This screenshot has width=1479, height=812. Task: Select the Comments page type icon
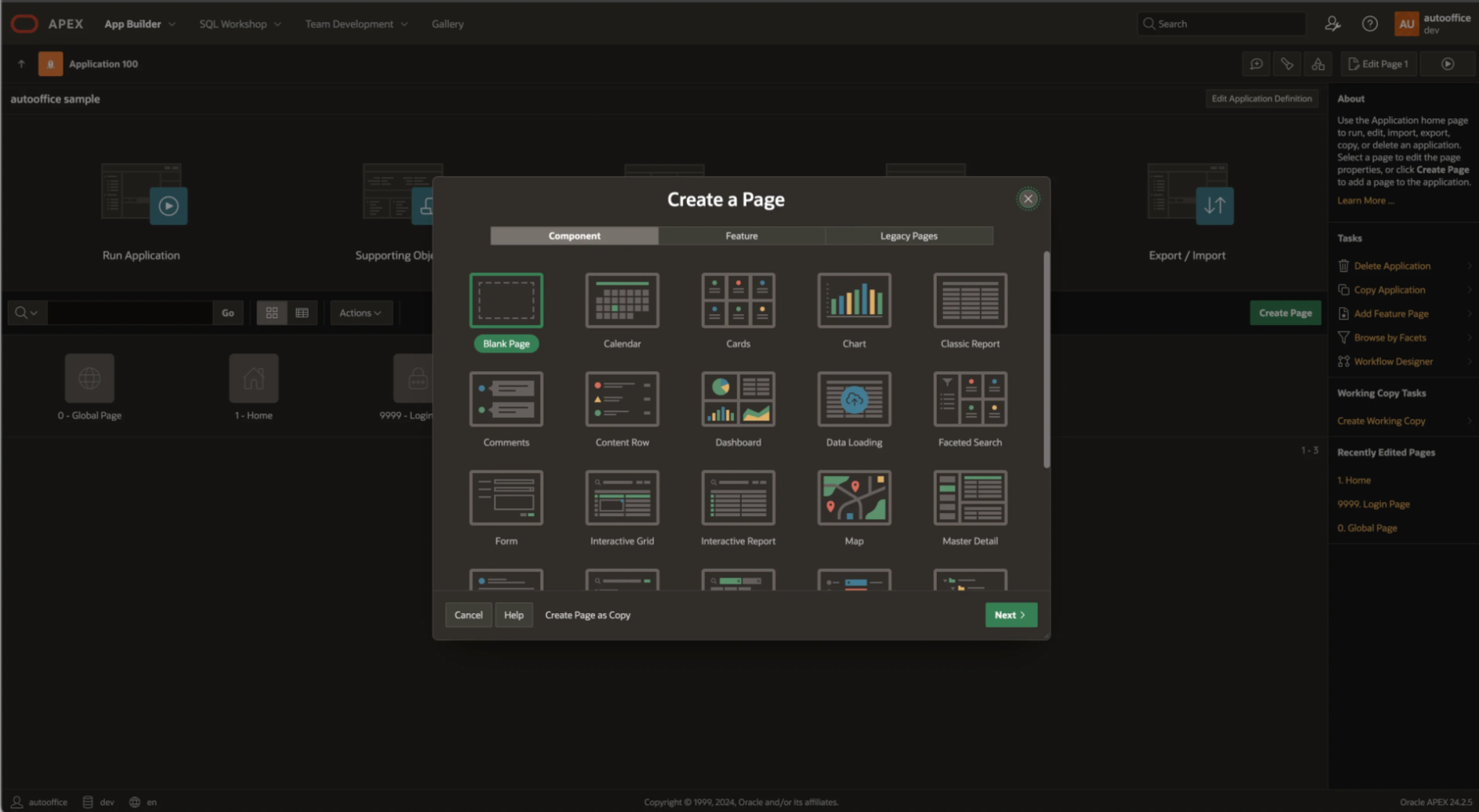pyautogui.click(x=506, y=399)
